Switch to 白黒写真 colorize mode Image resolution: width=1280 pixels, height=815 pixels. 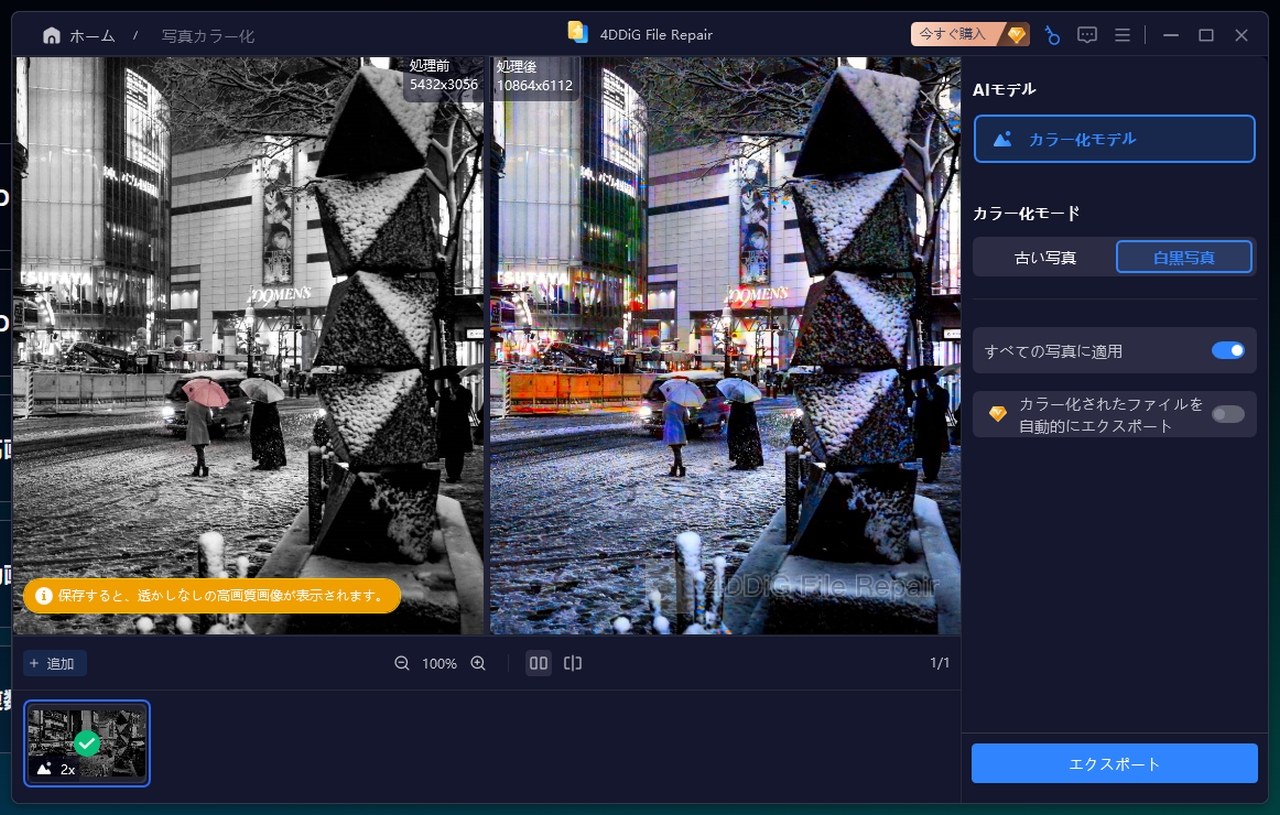(1184, 257)
